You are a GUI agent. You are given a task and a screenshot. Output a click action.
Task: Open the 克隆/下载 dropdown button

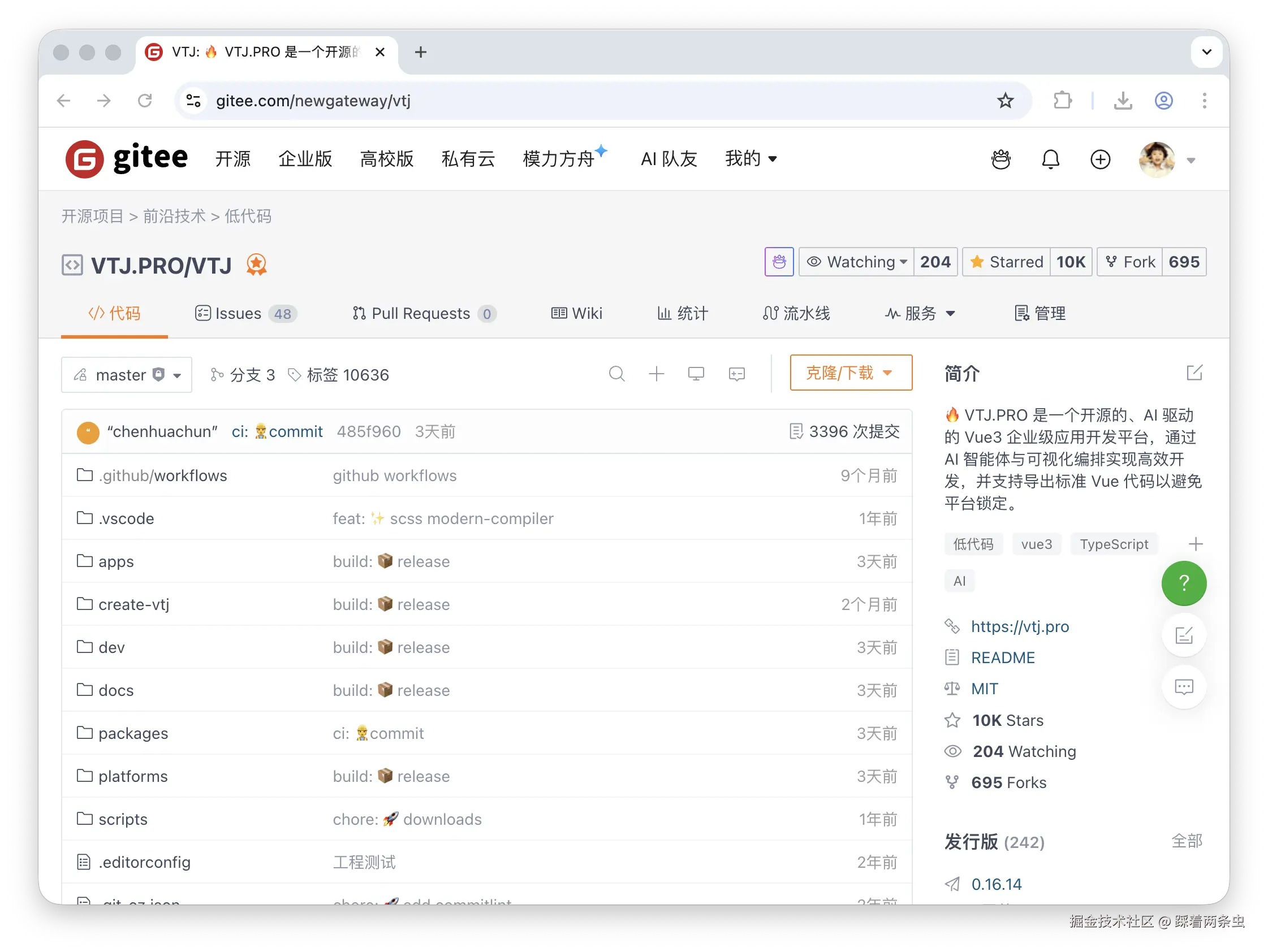tap(850, 373)
